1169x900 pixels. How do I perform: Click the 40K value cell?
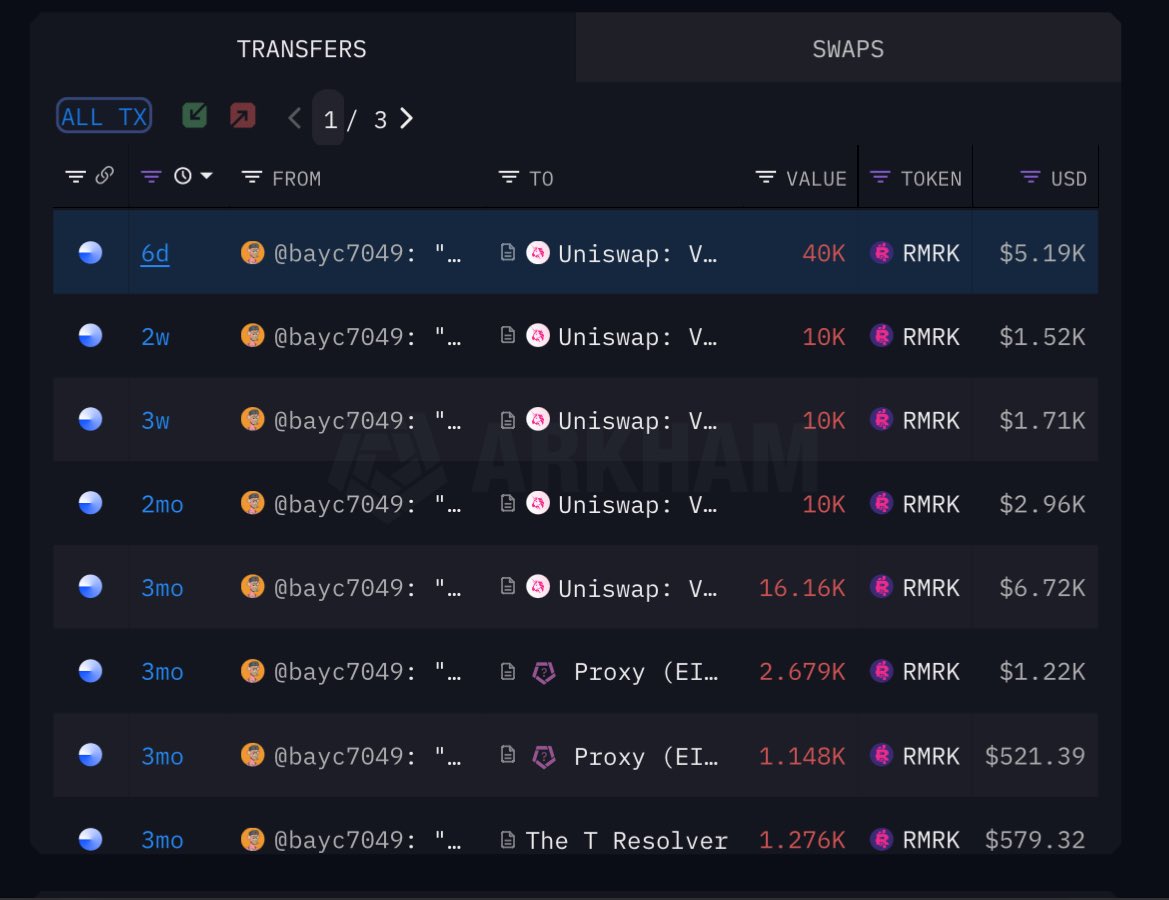(823, 254)
